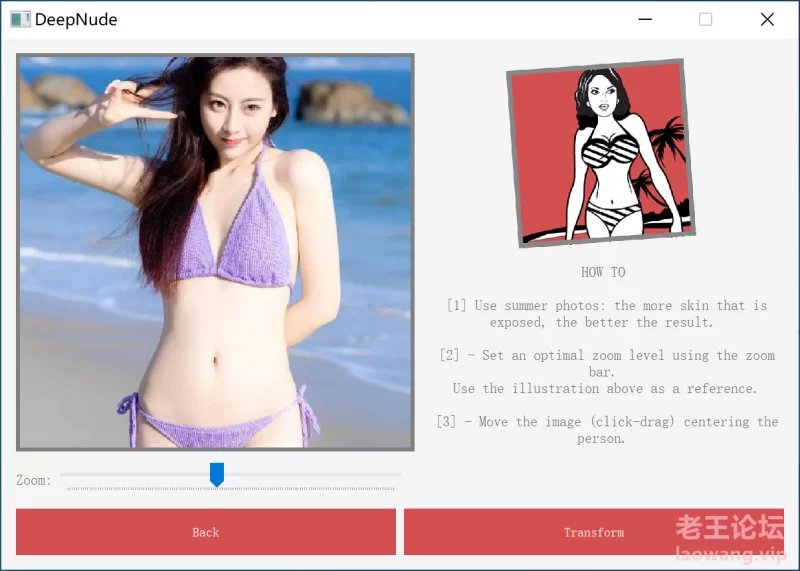
Task: Click the Back button
Action: (206, 531)
